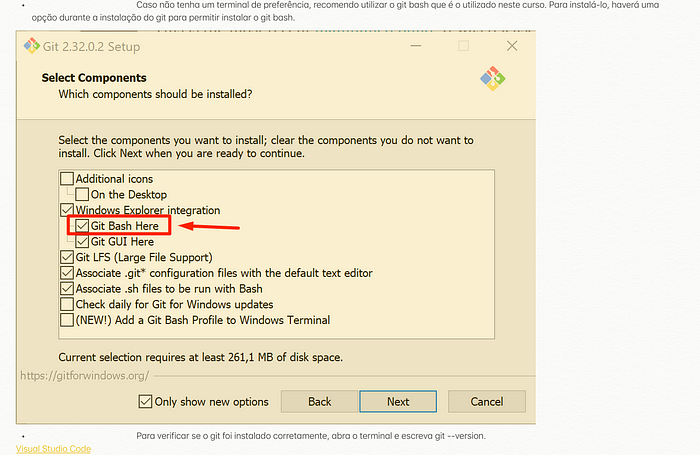Screen dimensions: 700x455
Task: Click the Select Components heading
Action: click(x=94, y=78)
